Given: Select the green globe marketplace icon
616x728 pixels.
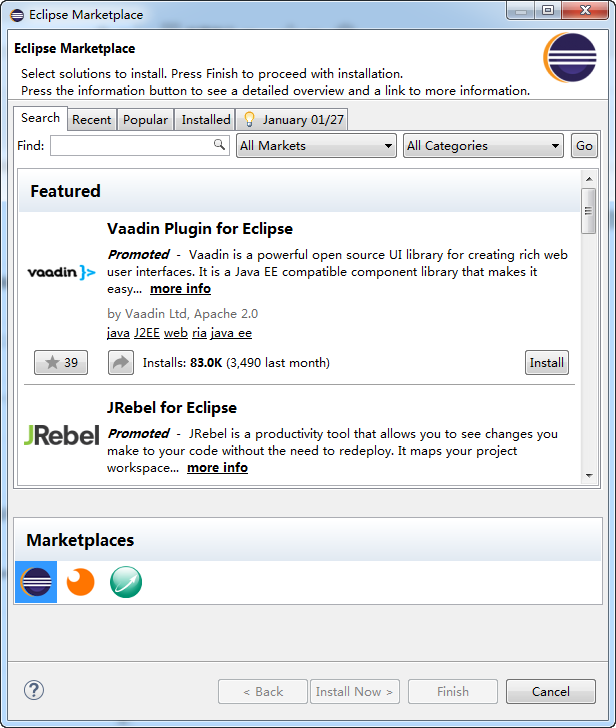Looking at the screenshot, I should coord(126,582).
